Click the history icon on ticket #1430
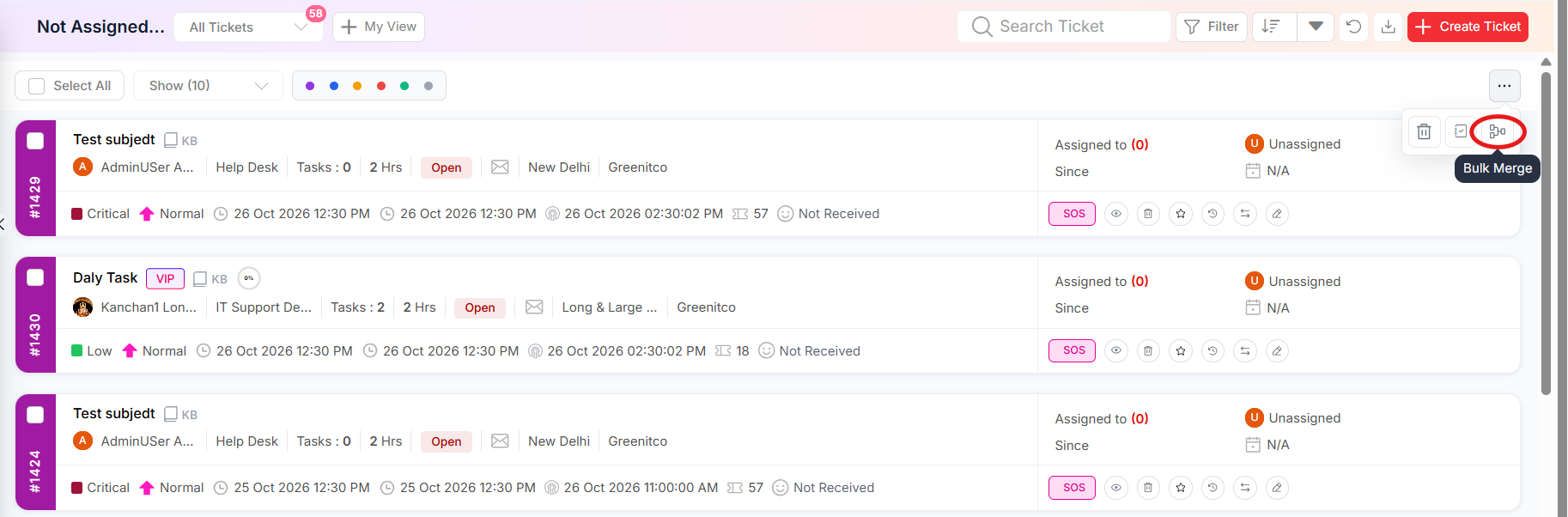Image resolution: width=1568 pixels, height=517 pixels. [x=1212, y=350]
